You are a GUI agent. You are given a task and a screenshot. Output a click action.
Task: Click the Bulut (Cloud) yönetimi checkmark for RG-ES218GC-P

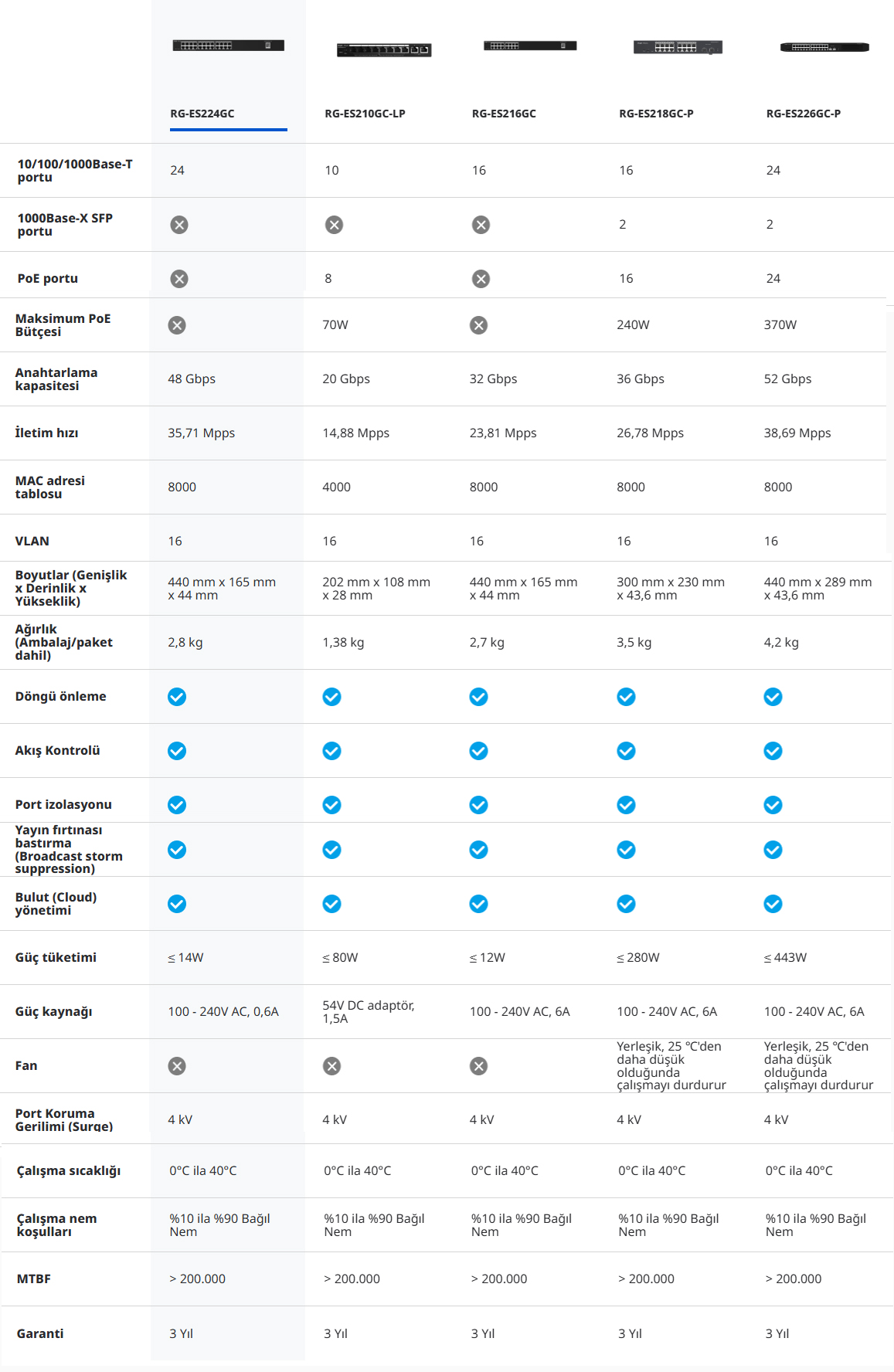626,904
